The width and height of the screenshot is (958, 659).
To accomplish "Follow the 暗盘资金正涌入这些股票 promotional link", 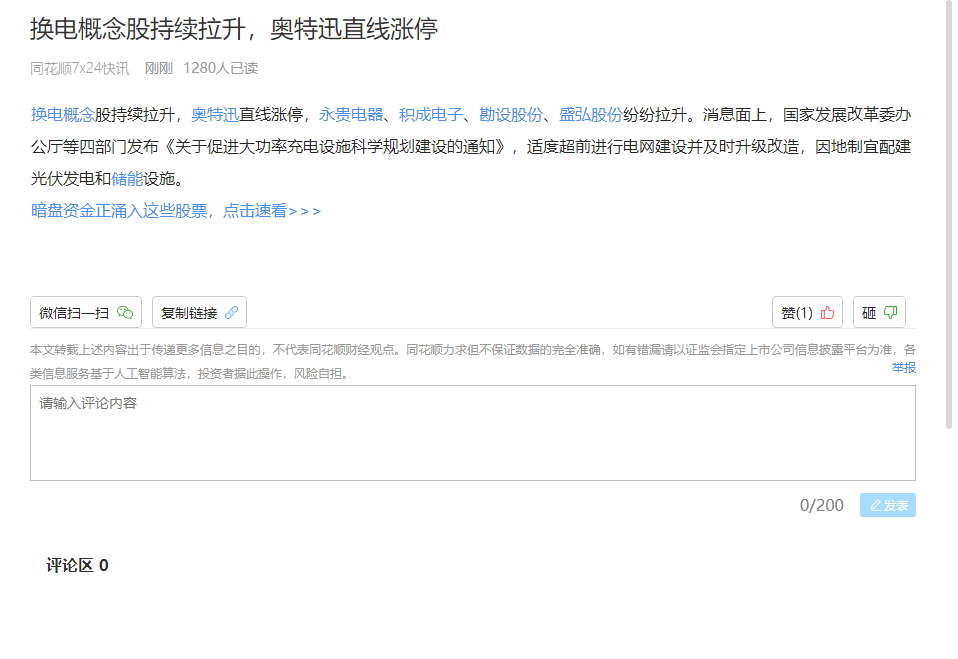I will tap(176, 211).
